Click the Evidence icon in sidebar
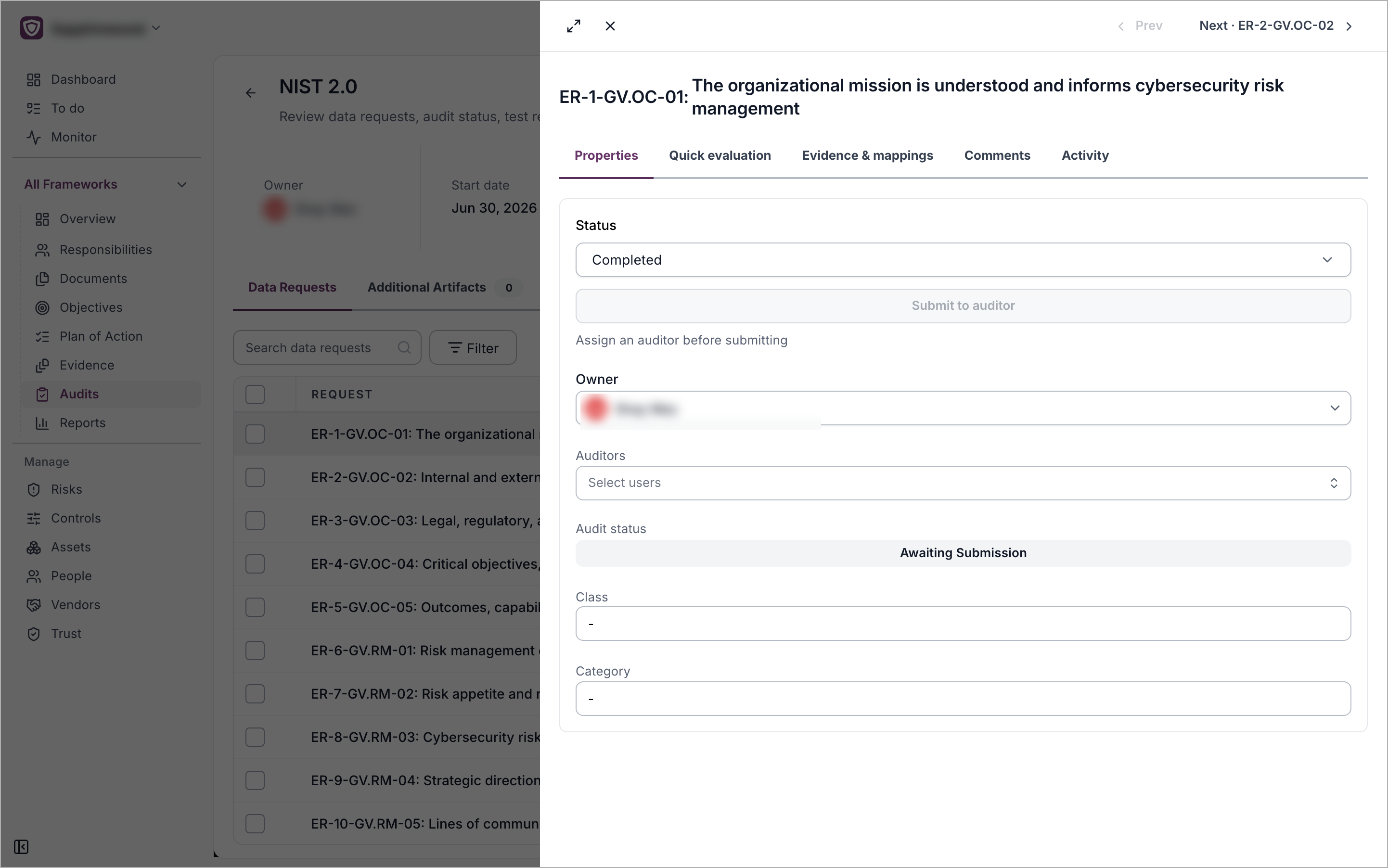Viewport: 1388px width, 868px height. pos(42,365)
